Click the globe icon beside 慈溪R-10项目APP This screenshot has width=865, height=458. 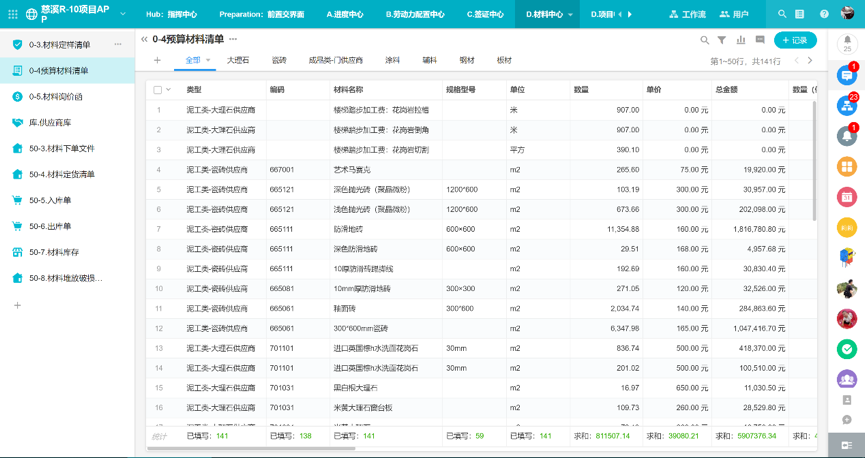tap(32, 14)
